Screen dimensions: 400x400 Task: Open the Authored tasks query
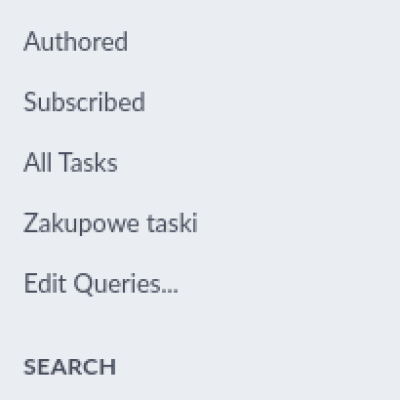point(76,42)
